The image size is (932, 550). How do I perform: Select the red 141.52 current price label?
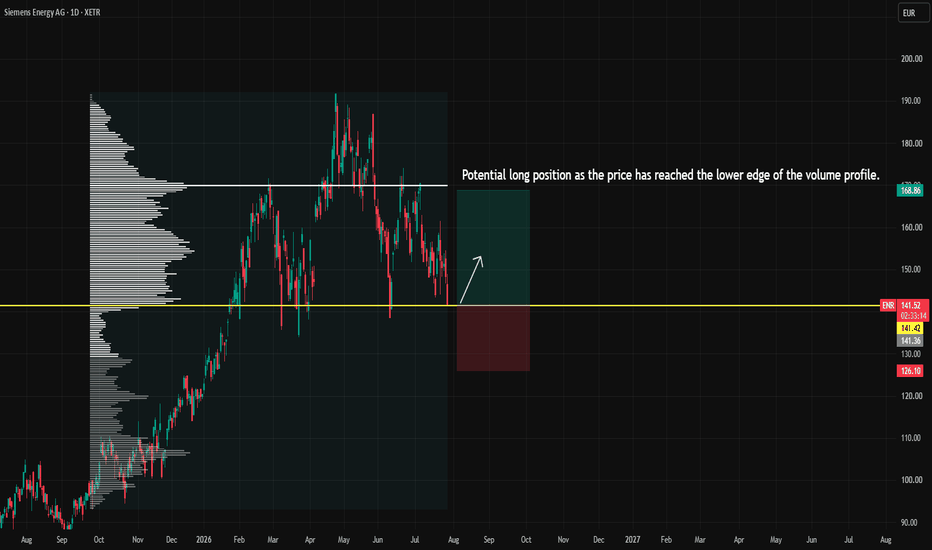(912, 305)
